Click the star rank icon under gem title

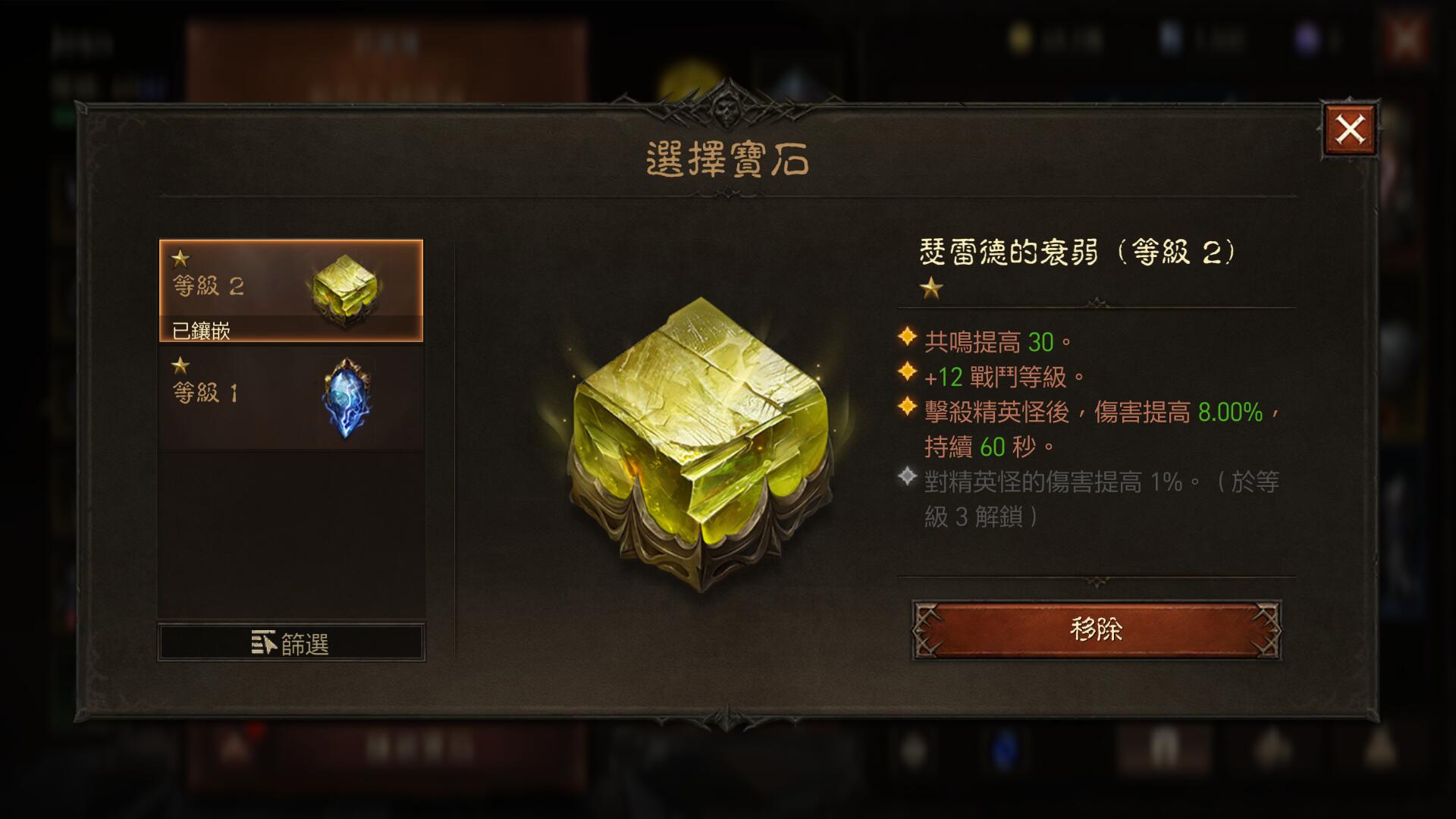[931, 288]
